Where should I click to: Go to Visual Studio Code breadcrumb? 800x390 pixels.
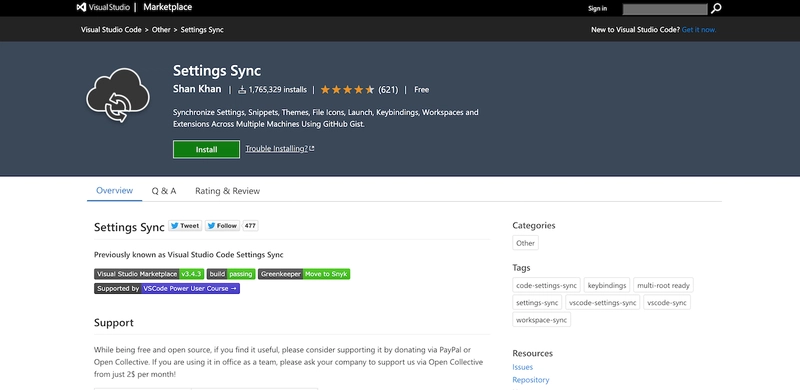pyautogui.click(x=111, y=30)
